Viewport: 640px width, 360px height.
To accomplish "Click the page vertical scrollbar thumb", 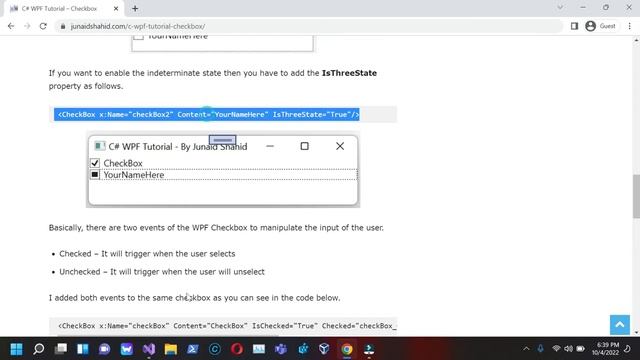I will [636, 196].
